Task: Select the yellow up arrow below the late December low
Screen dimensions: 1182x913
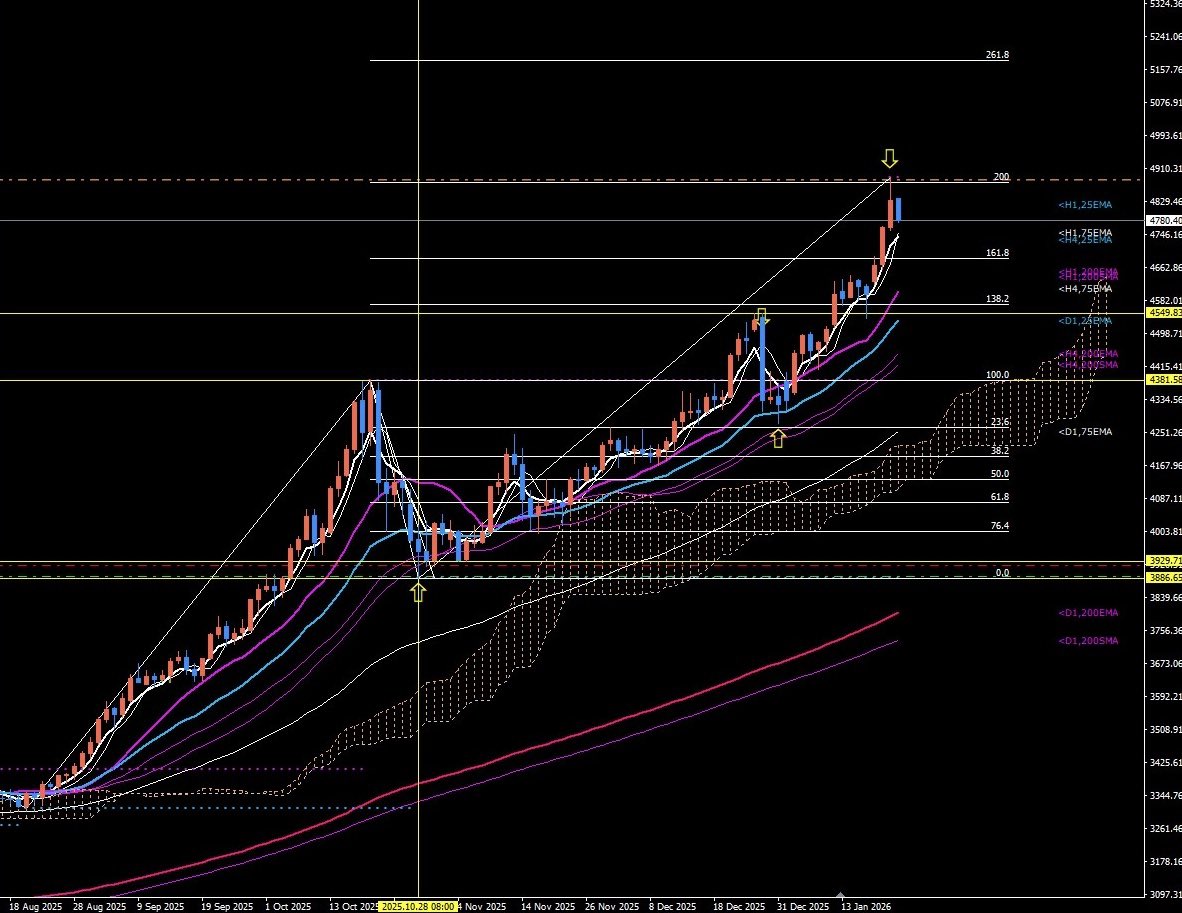Action: 778,438
